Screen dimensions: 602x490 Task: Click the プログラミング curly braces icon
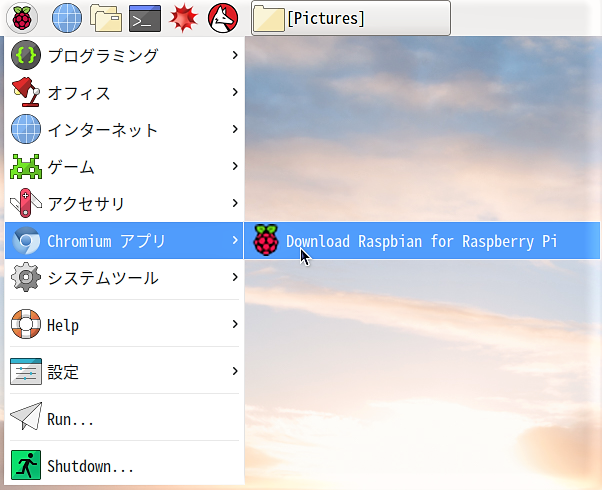pos(26,55)
